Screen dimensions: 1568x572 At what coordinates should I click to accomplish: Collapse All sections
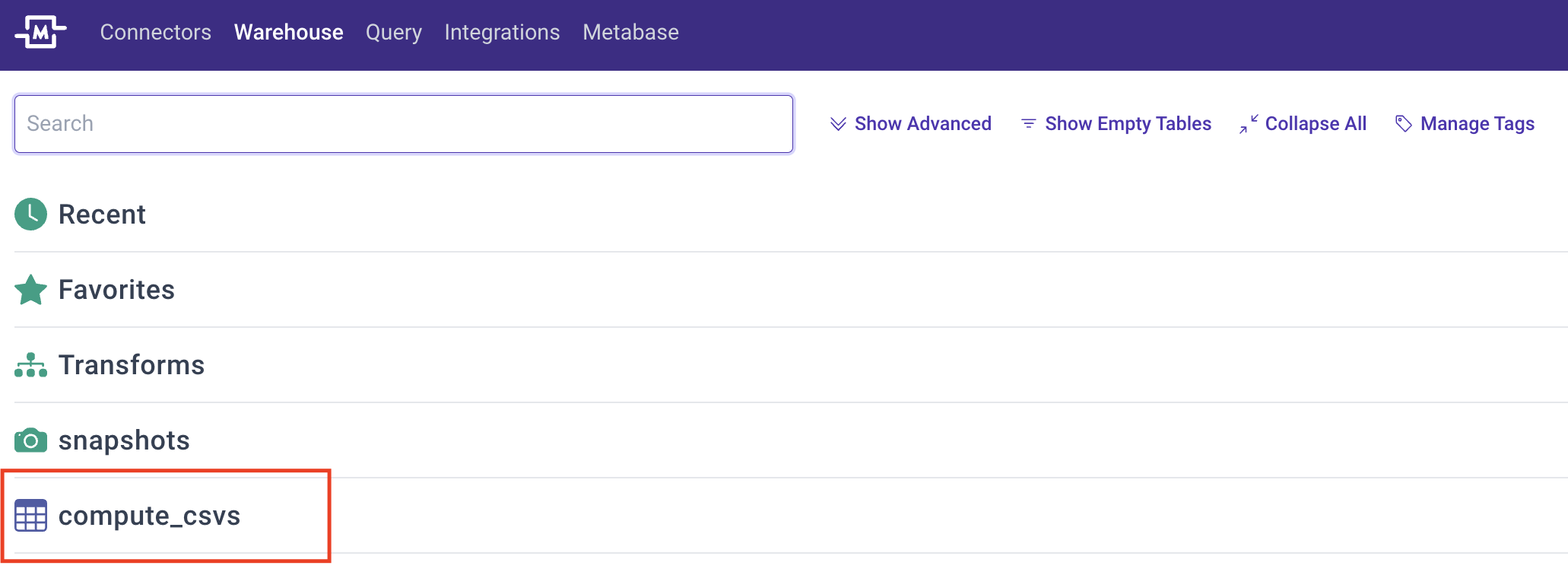point(1316,123)
